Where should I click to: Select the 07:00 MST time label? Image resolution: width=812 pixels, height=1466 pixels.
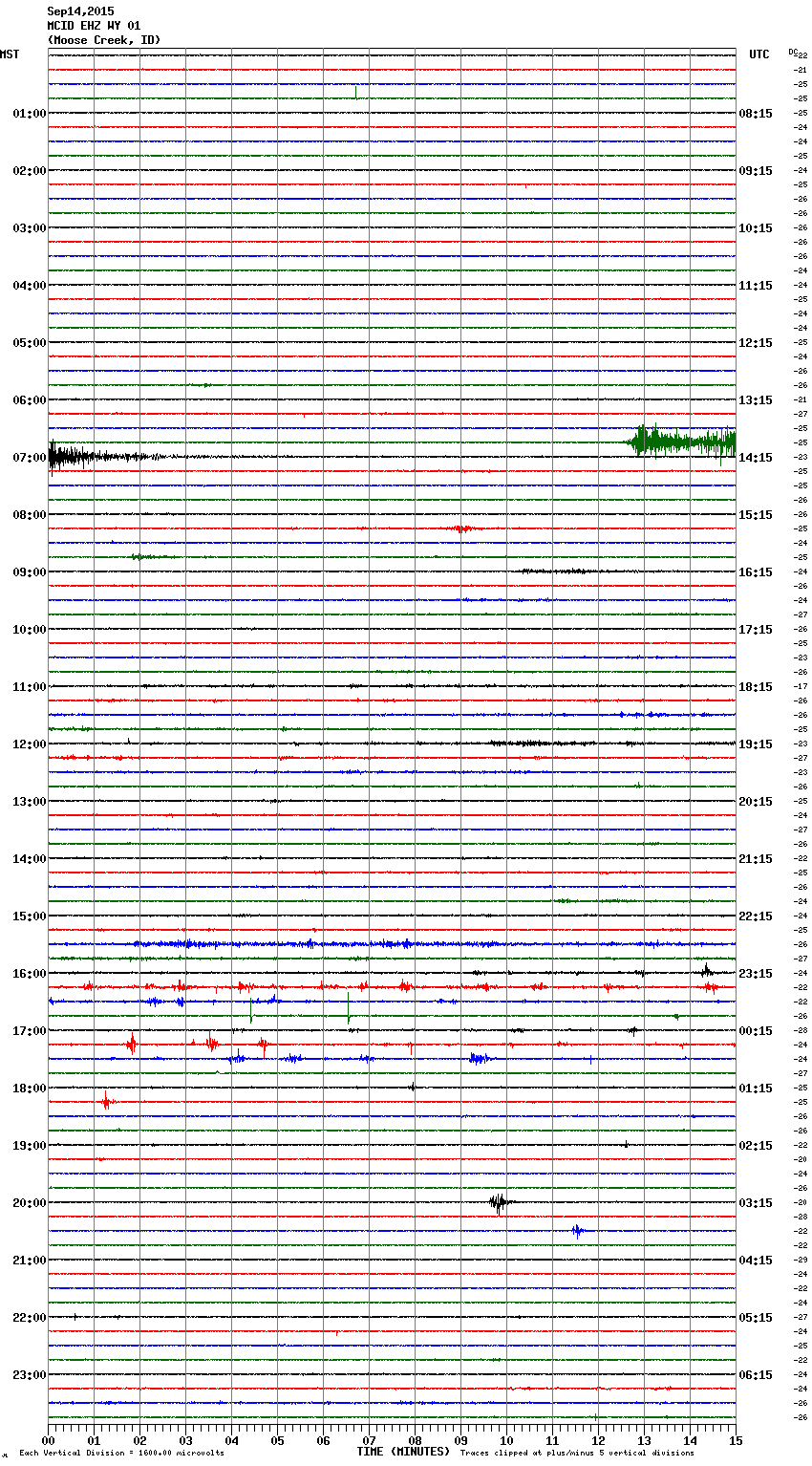pos(29,458)
